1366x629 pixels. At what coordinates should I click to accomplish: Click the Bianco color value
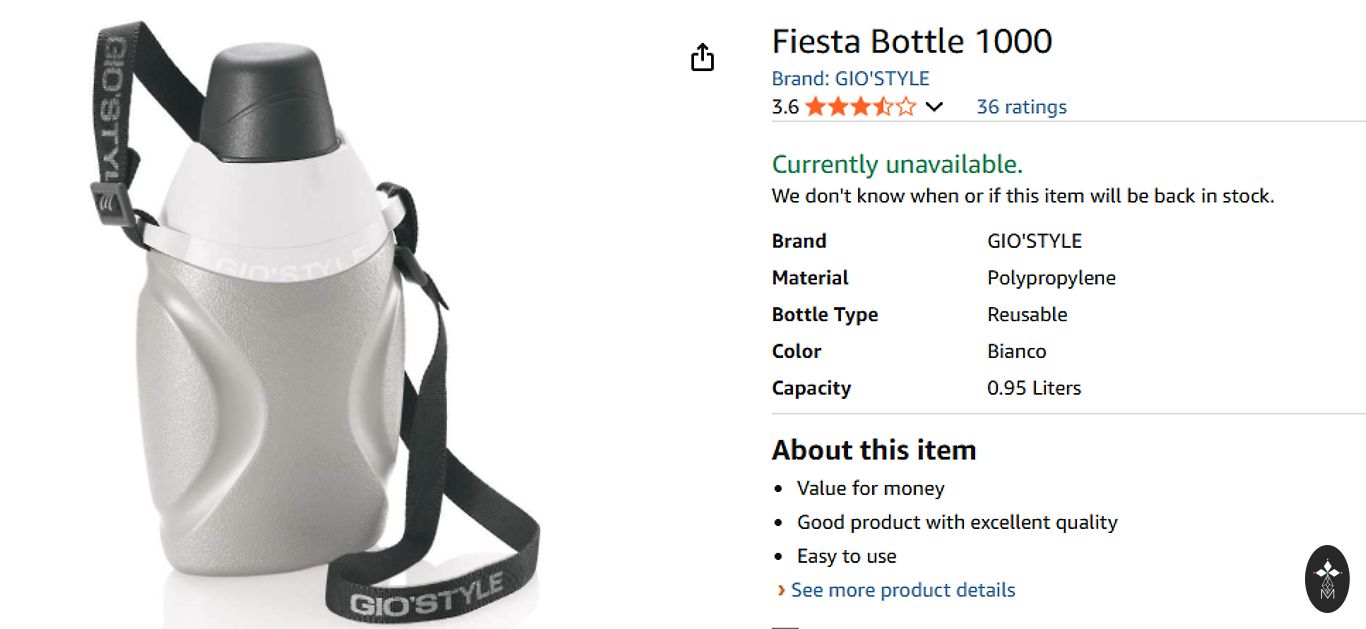[x=1016, y=351]
